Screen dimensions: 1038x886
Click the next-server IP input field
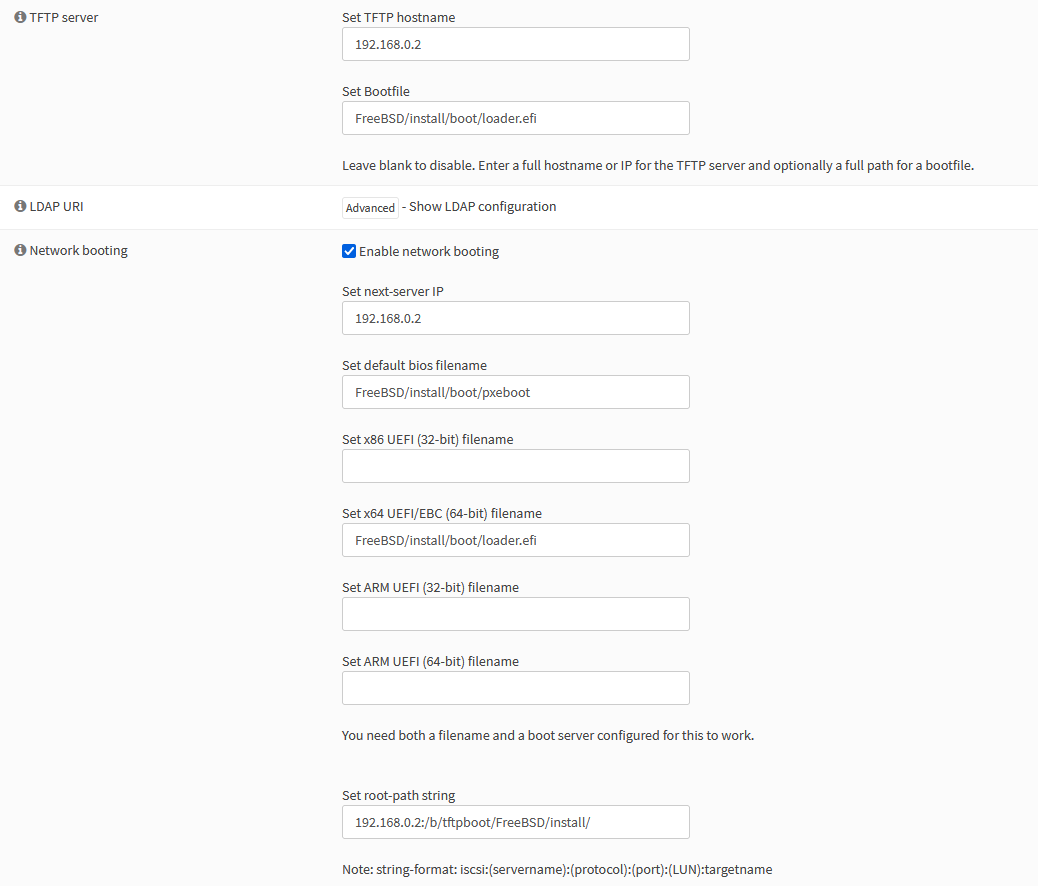click(x=515, y=318)
